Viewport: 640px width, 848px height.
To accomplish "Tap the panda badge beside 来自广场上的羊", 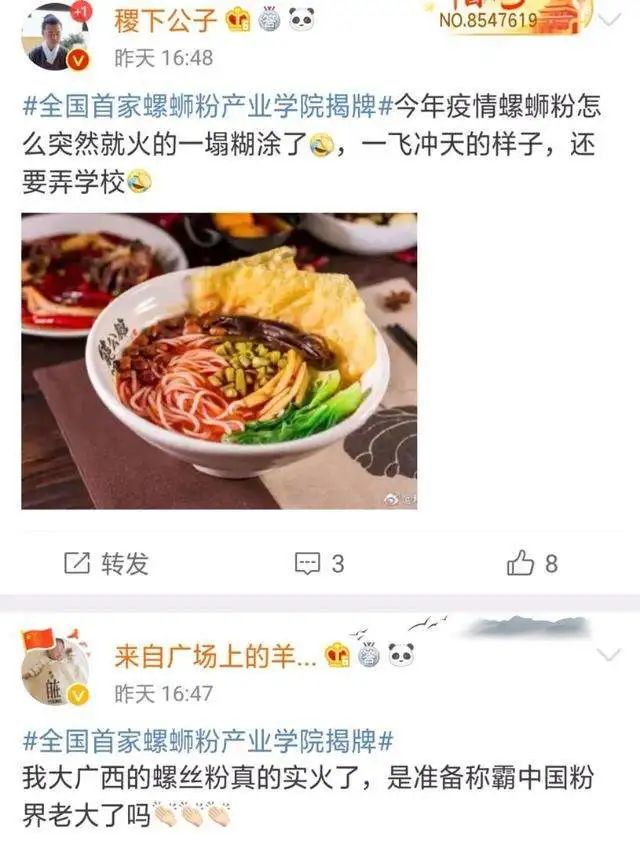I will (x=401, y=655).
